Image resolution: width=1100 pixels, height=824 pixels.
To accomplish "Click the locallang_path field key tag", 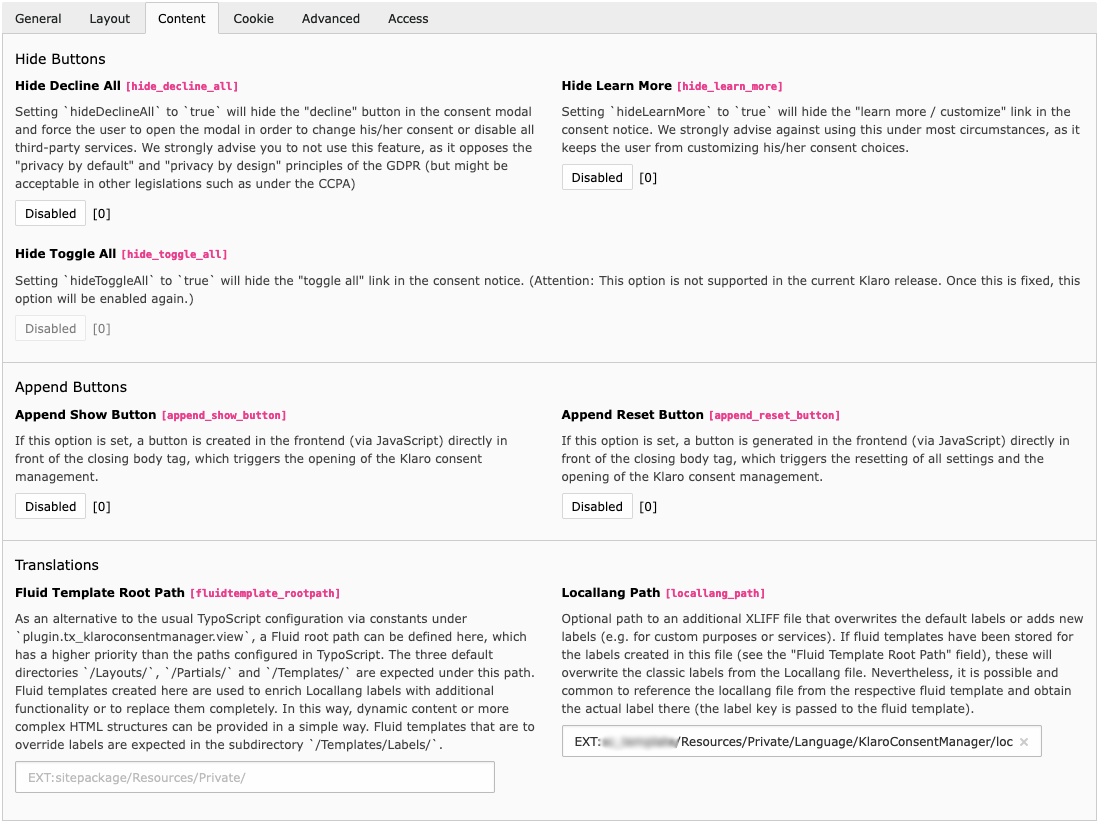I will click(x=715, y=594).
